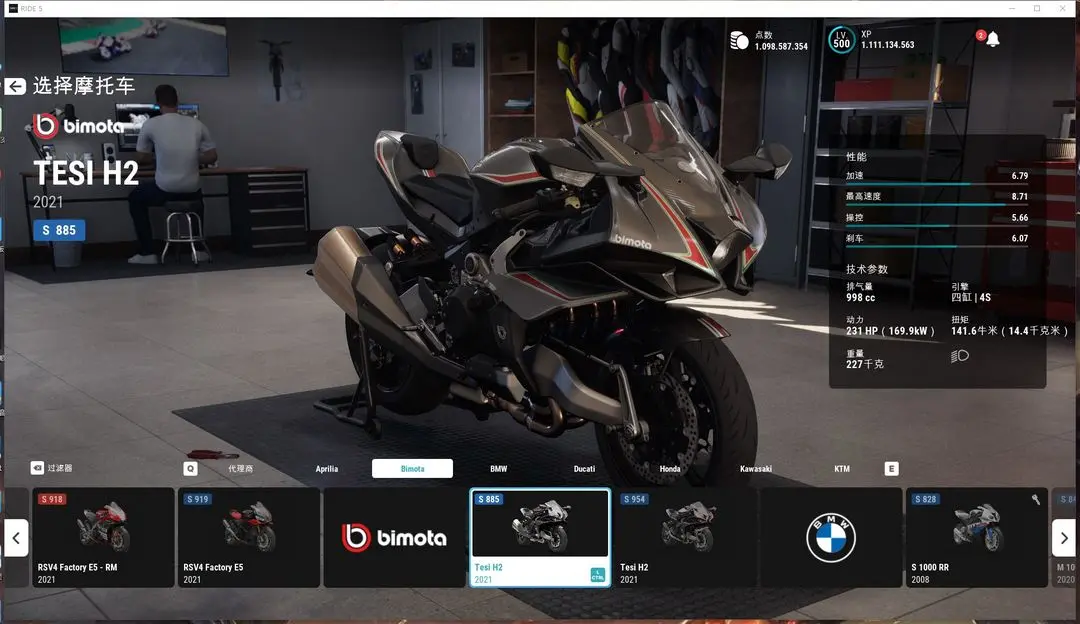Switch to the Ducati brand tab
The width and height of the screenshot is (1080, 624).
[x=584, y=468]
